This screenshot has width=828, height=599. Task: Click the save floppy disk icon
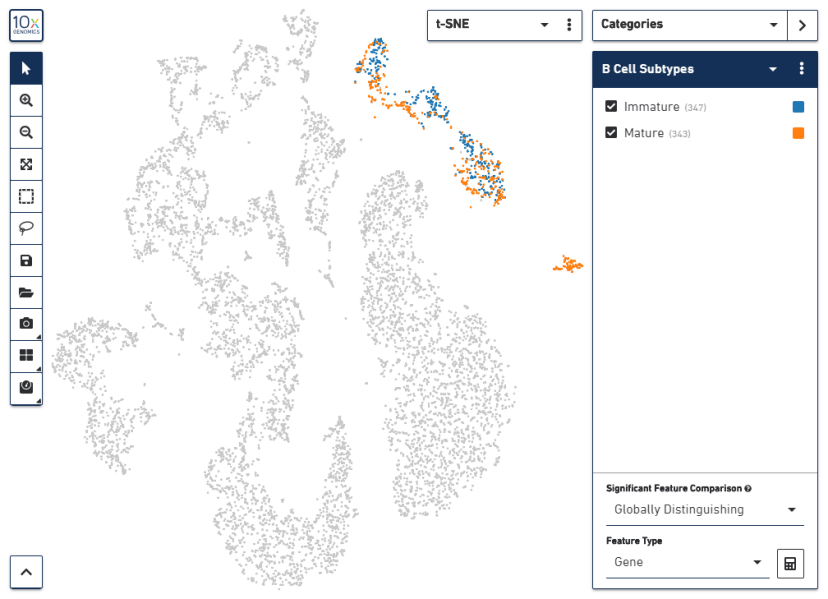pos(26,260)
